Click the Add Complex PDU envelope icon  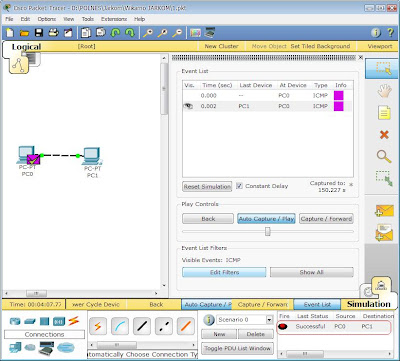coord(384,233)
